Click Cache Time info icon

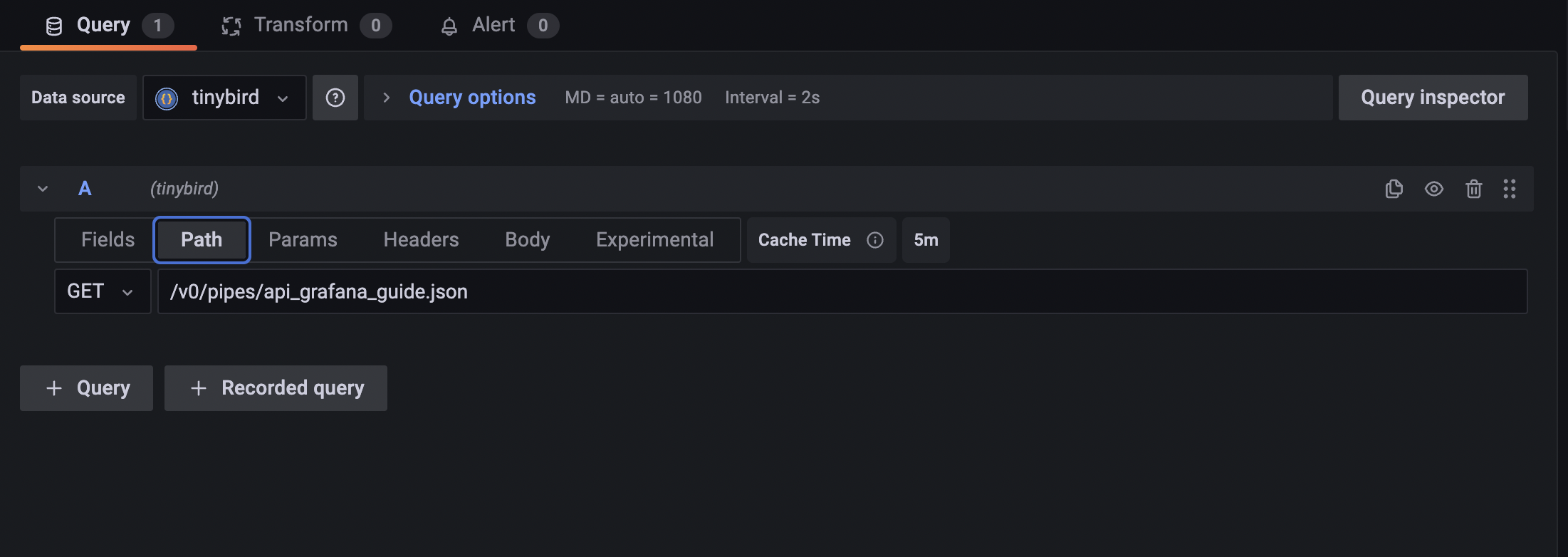(x=875, y=240)
